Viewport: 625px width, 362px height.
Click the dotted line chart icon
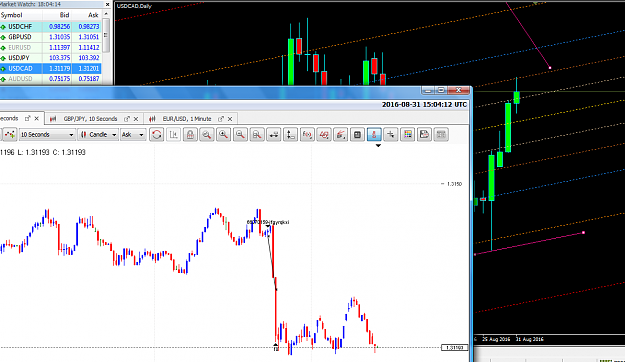(10, 135)
